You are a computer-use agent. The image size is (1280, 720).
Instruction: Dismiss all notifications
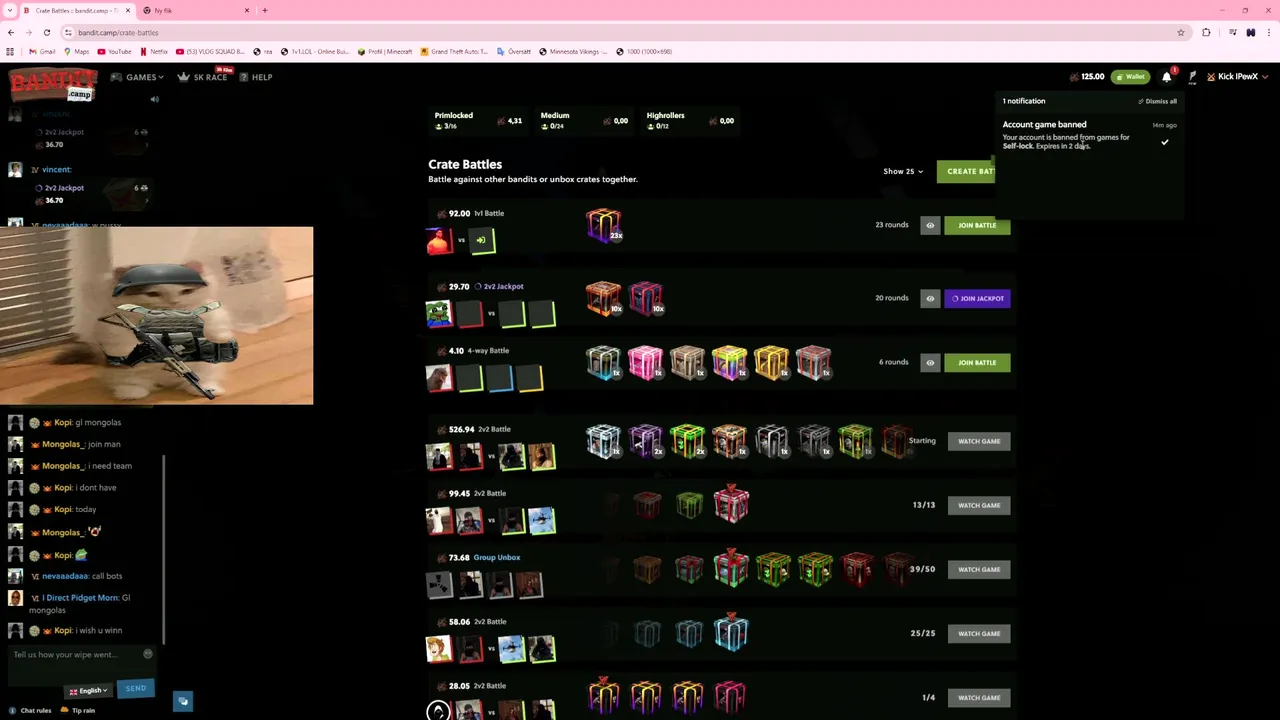tap(1157, 101)
